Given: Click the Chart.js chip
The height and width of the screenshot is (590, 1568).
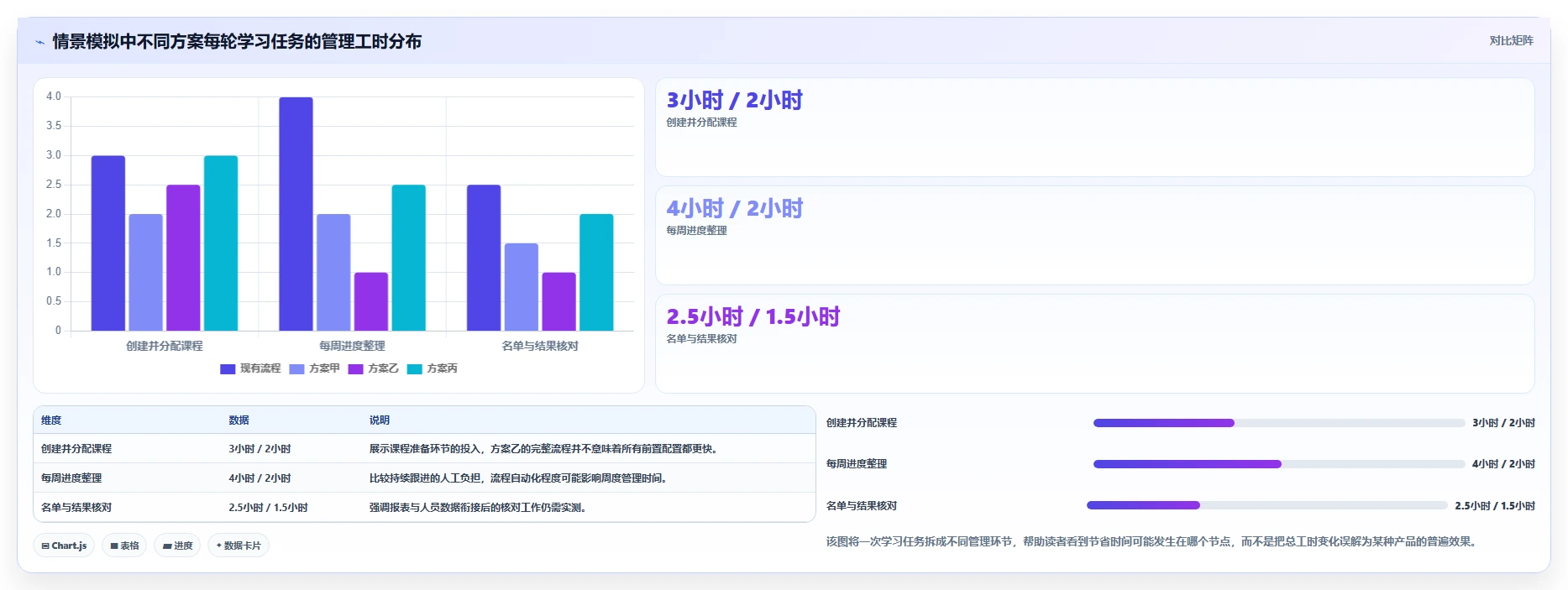Looking at the screenshot, I should click(x=64, y=546).
